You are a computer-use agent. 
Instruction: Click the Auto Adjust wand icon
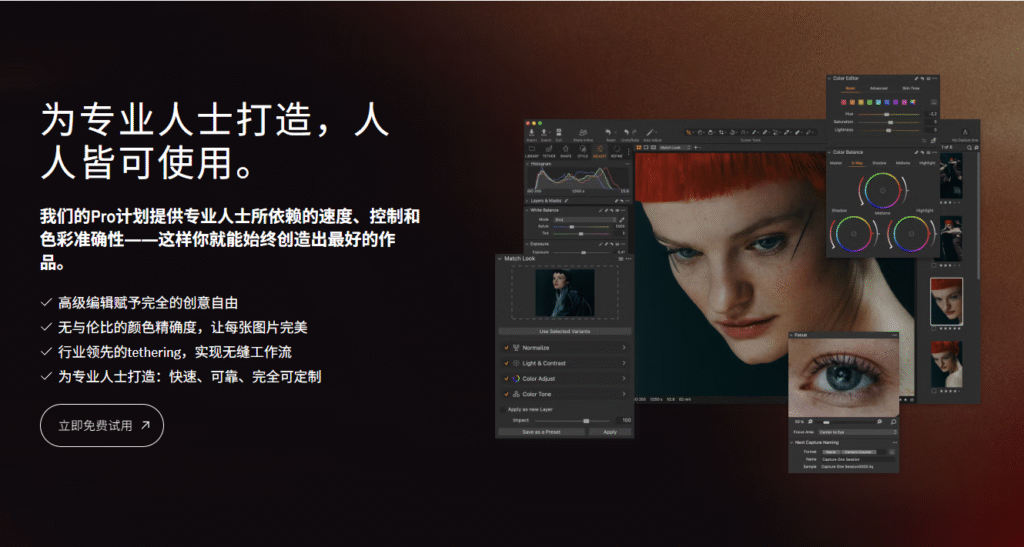pos(651,132)
